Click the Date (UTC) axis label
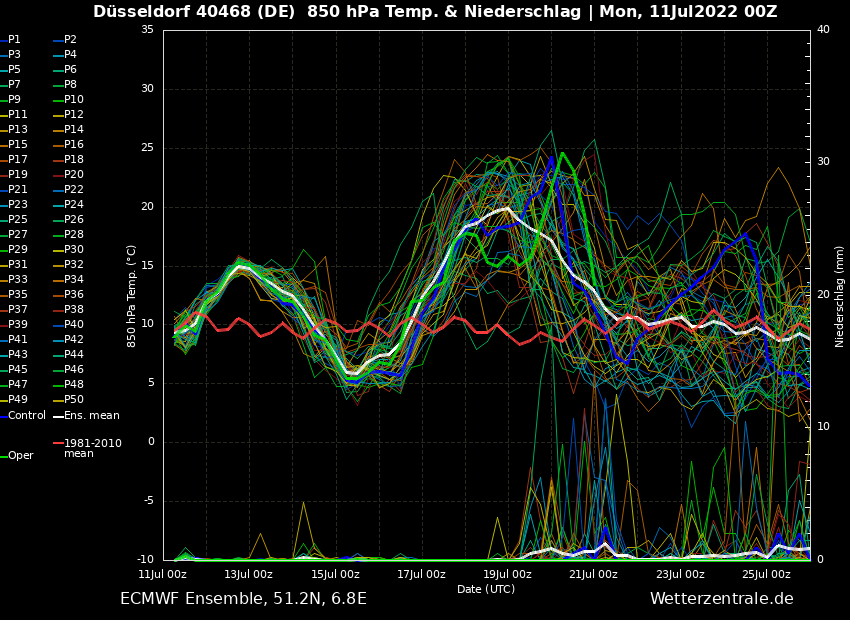 [486, 590]
